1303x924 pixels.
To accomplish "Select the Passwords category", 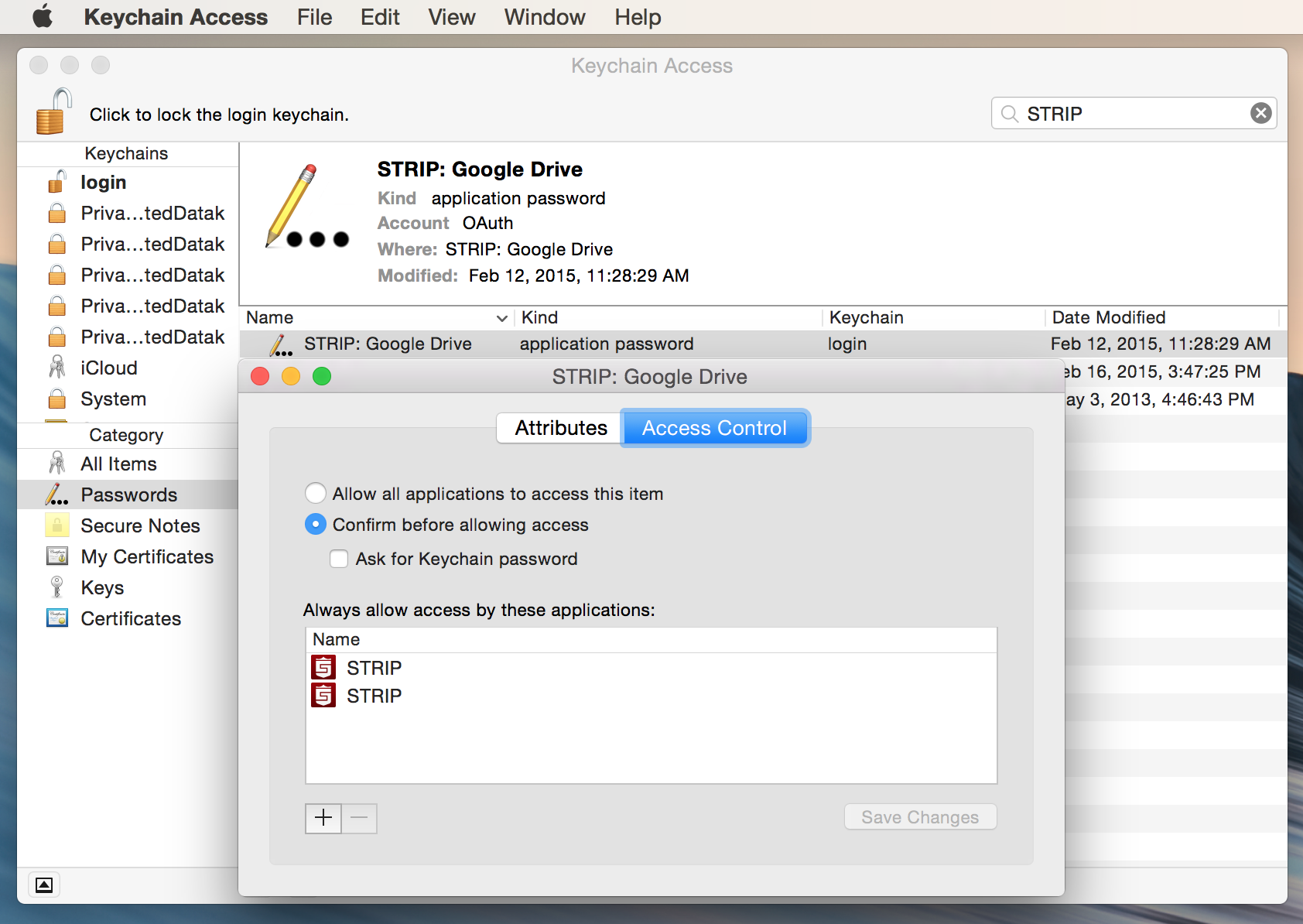I will [128, 495].
